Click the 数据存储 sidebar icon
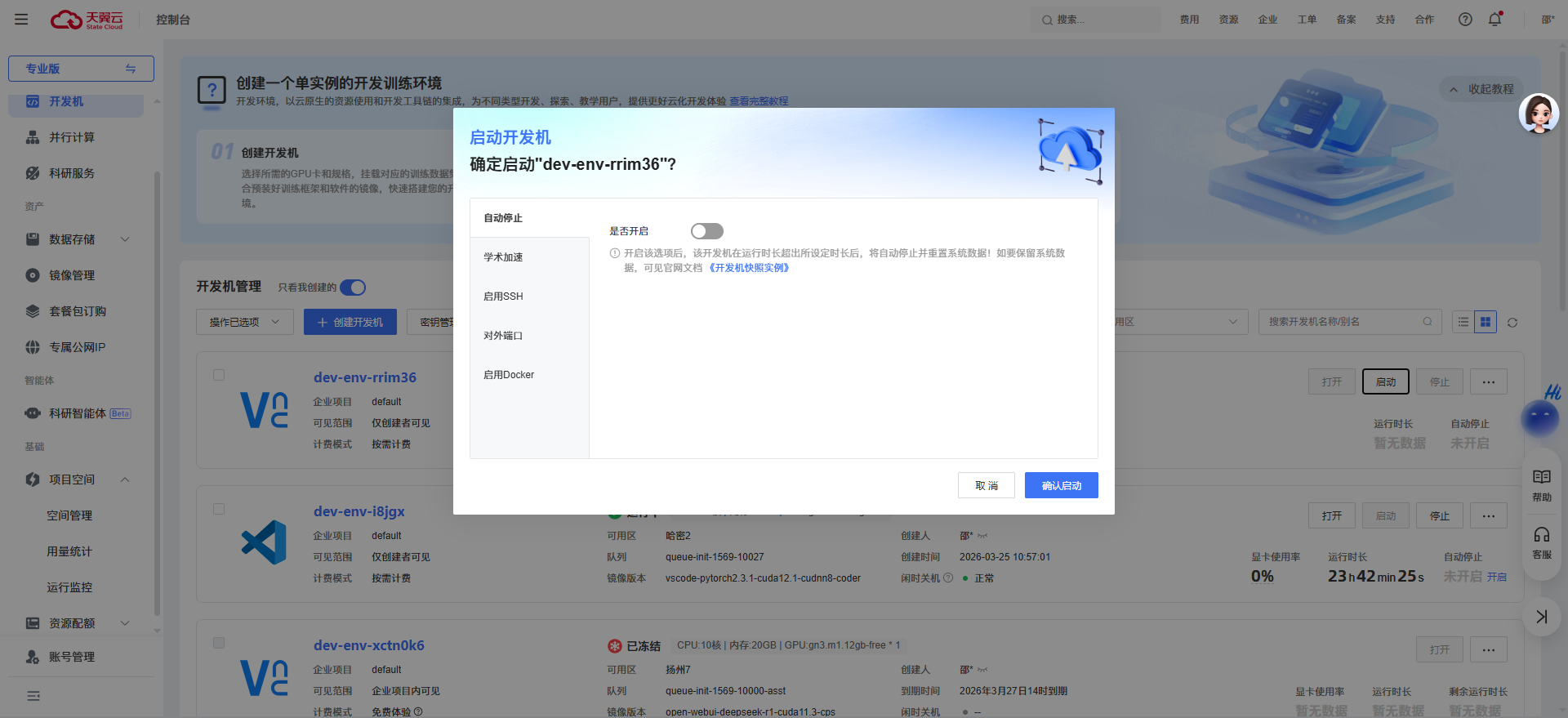The image size is (1568, 718). [33, 239]
